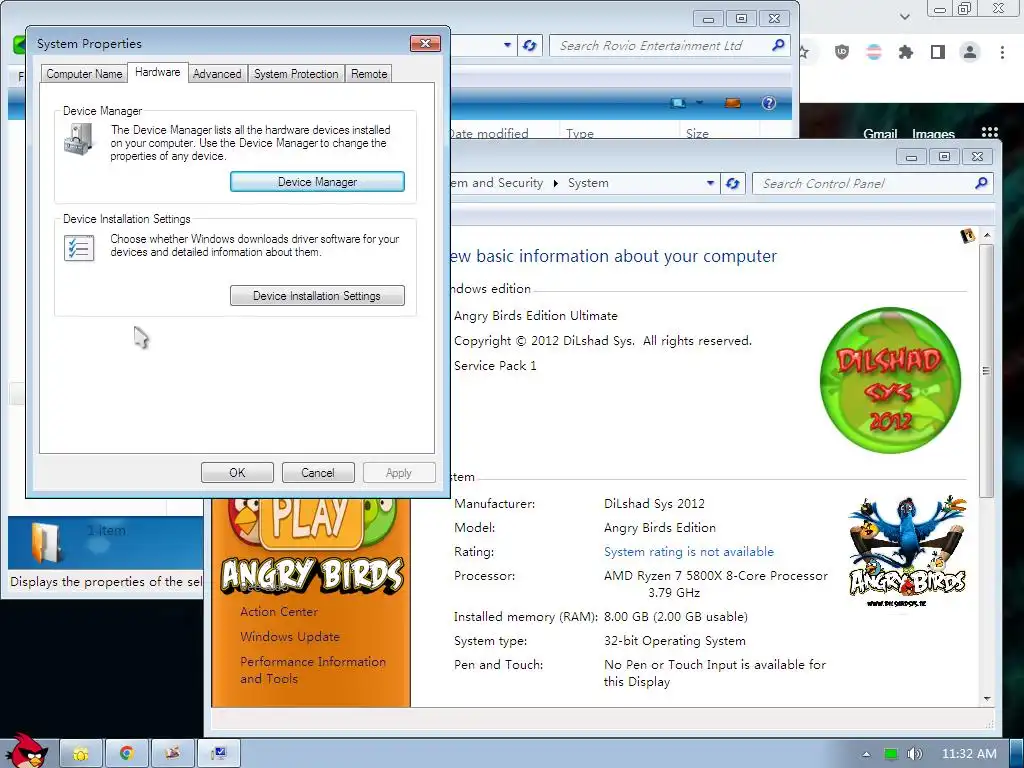
Task: Open the Device Manager button
Action: (317, 182)
